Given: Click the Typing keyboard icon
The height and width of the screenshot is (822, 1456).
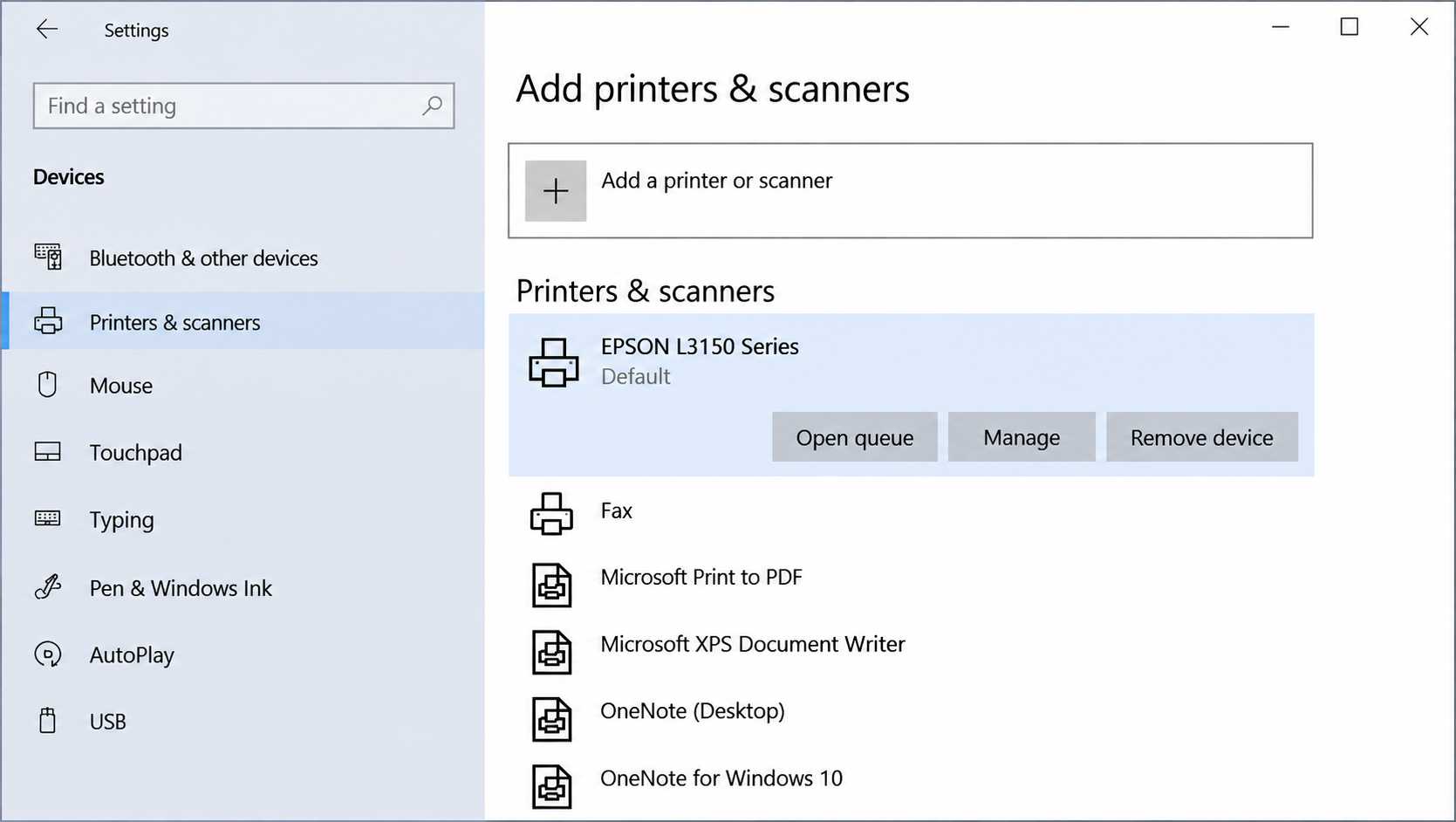Looking at the screenshot, I should click(x=48, y=519).
